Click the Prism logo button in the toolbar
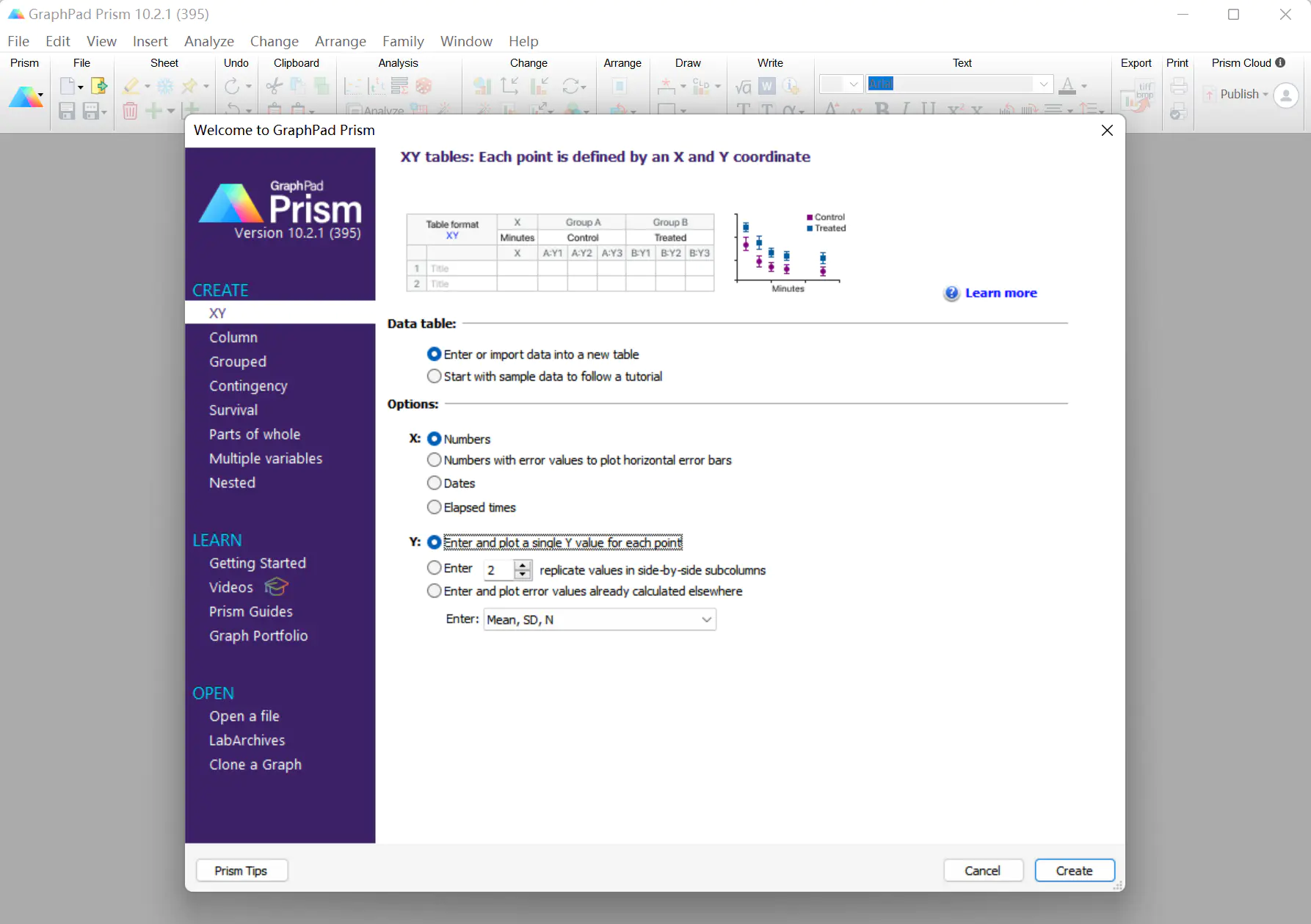This screenshot has width=1311, height=924. (x=26, y=96)
